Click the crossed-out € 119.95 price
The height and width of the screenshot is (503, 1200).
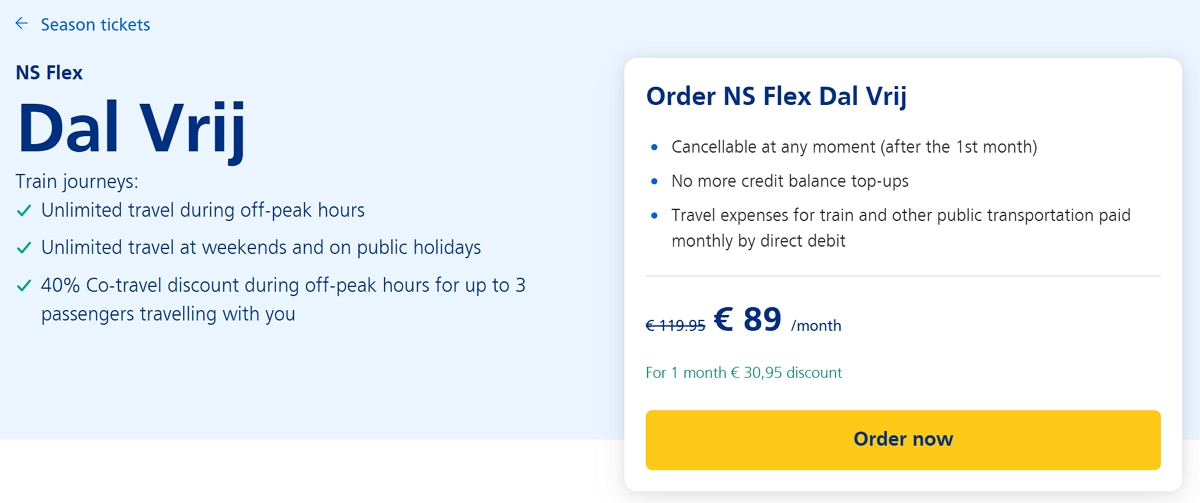(675, 325)
